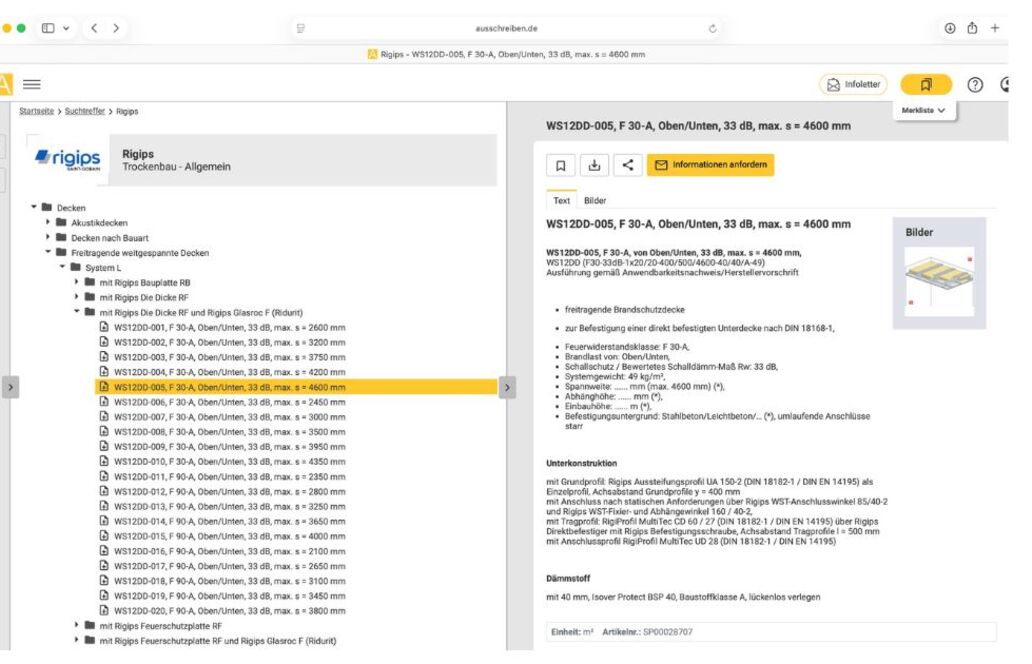
Task: Go back with browser back arrow
Action: [x=94, y=28]
